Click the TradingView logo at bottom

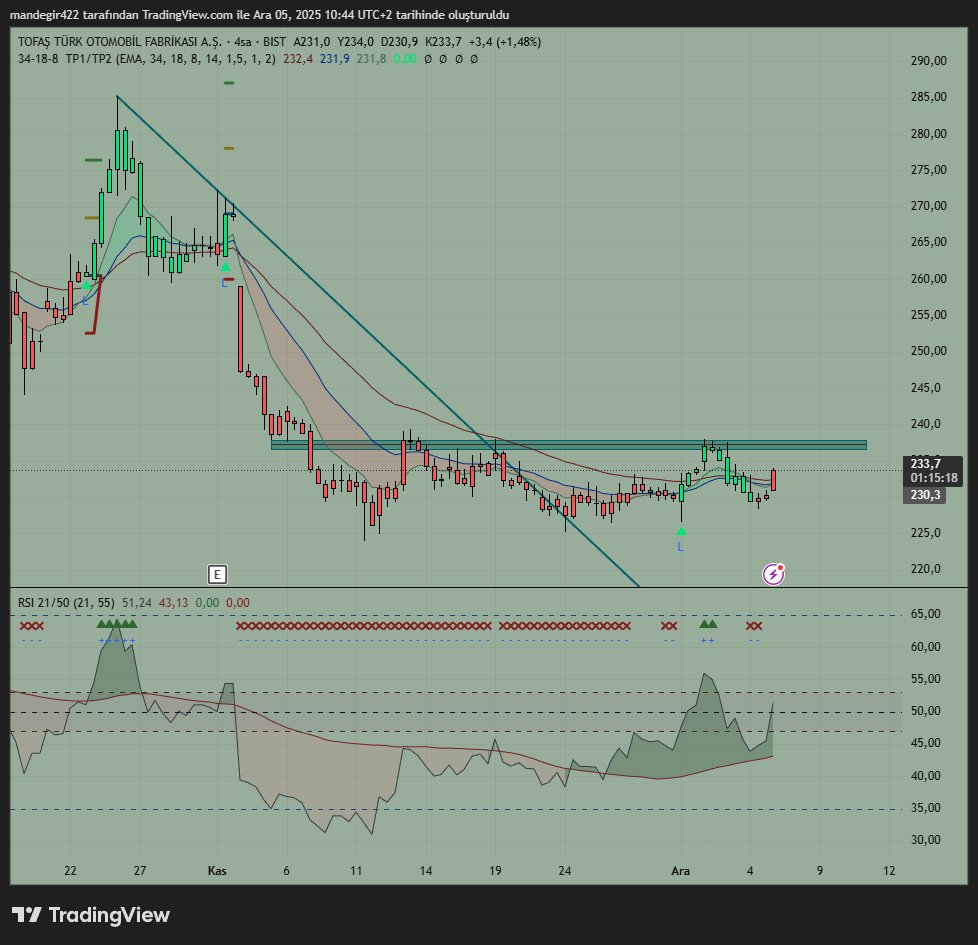click(91, 915)
